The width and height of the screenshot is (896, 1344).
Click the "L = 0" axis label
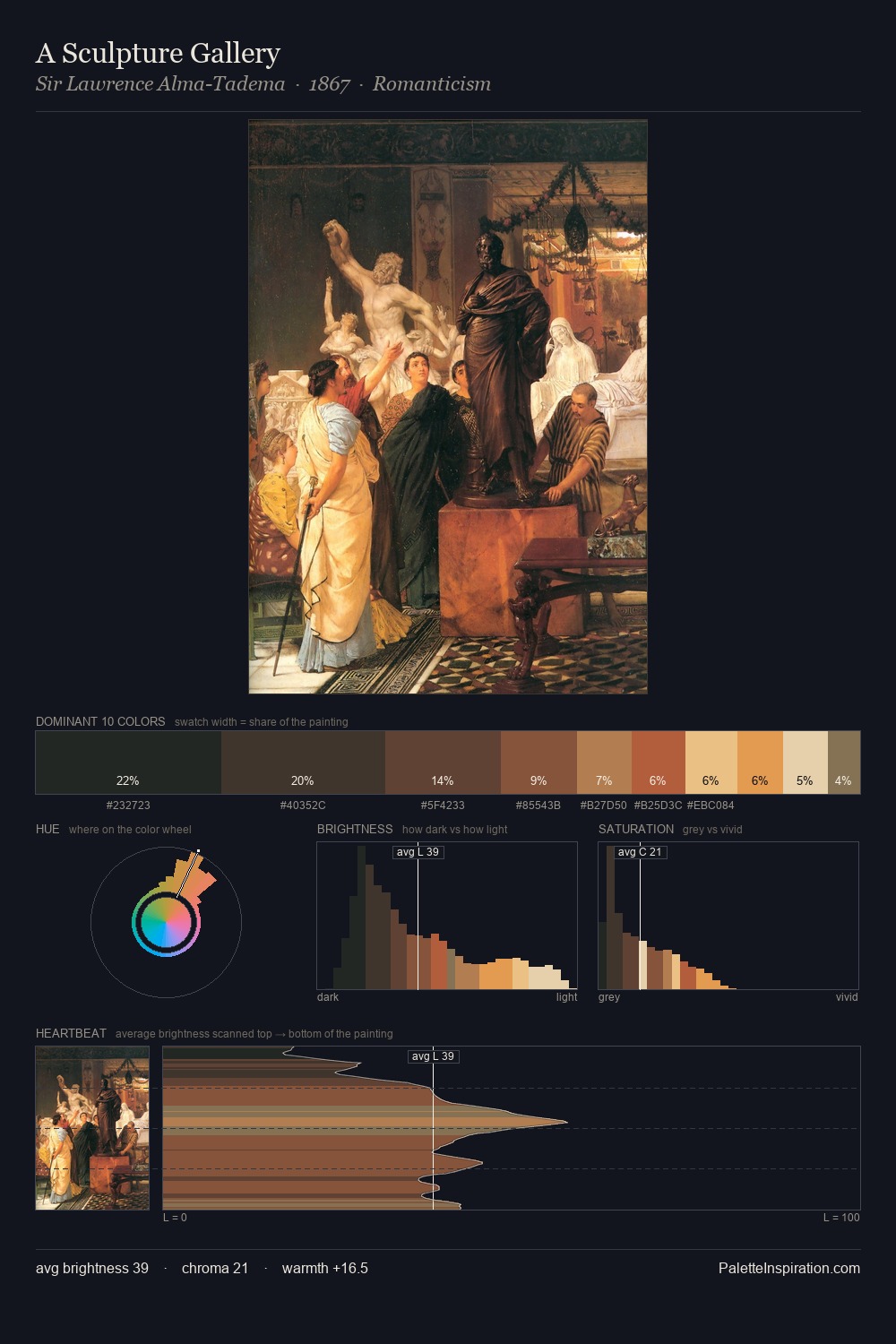[x=175, y=1218]
